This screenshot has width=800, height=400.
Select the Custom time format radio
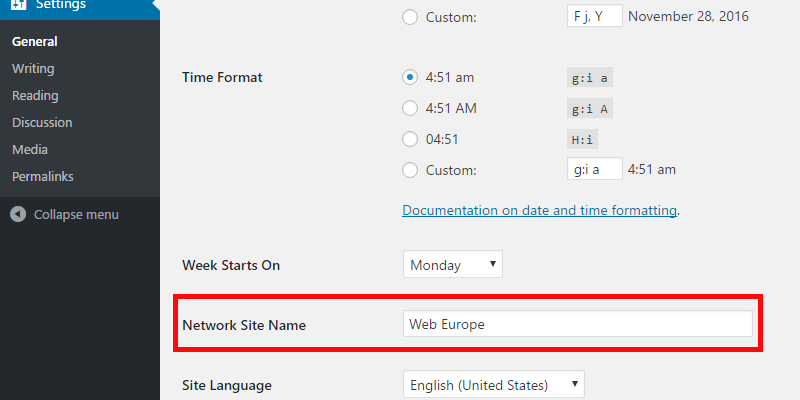tap(410, 170)
